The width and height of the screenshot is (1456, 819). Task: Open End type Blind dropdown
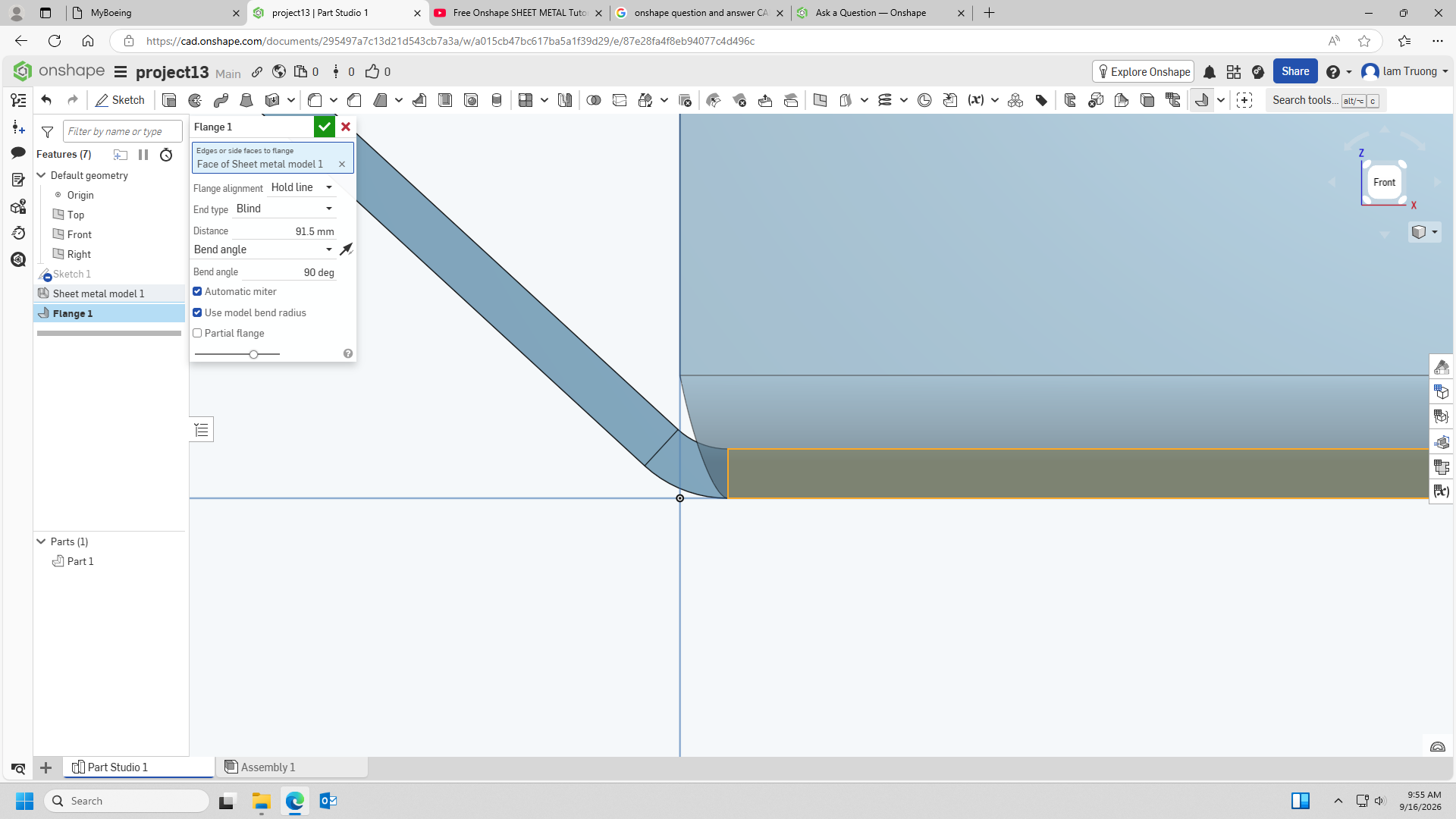pos(284,209)
